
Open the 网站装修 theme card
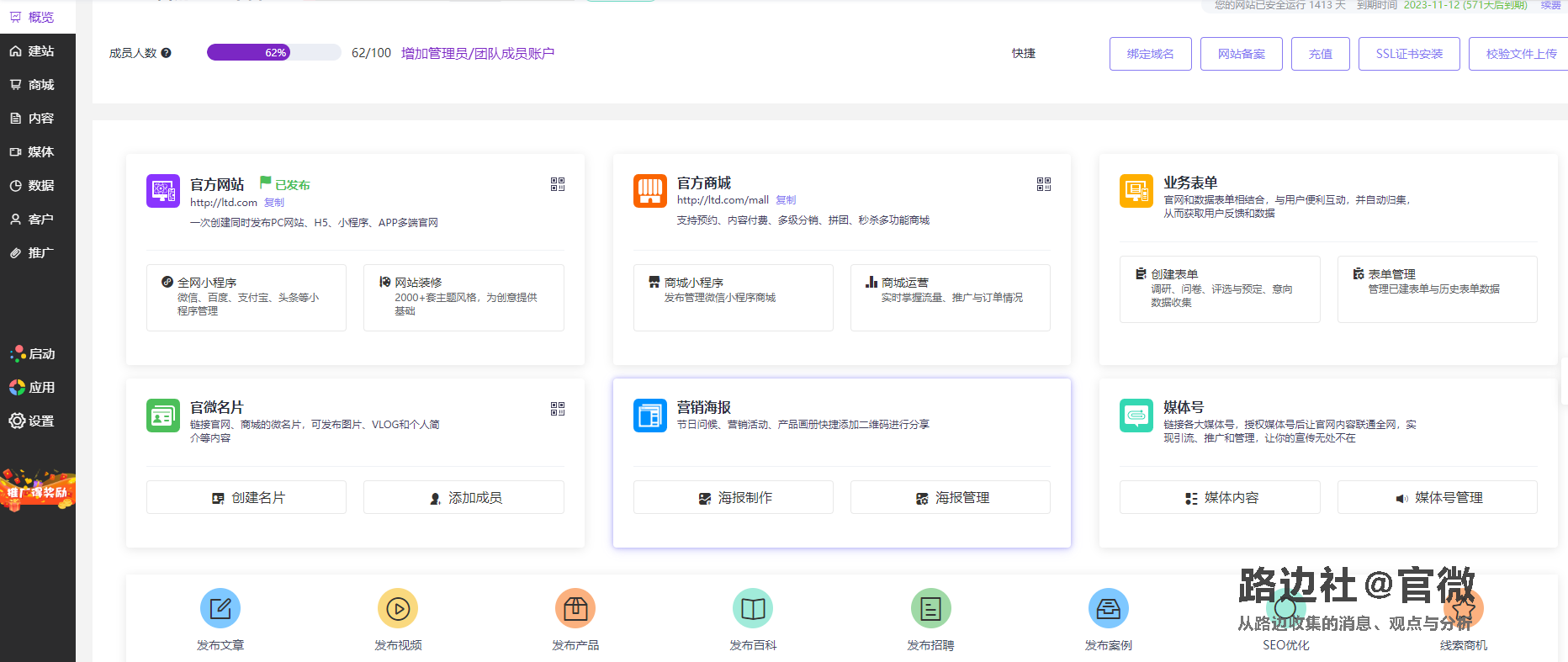(464, 297)
